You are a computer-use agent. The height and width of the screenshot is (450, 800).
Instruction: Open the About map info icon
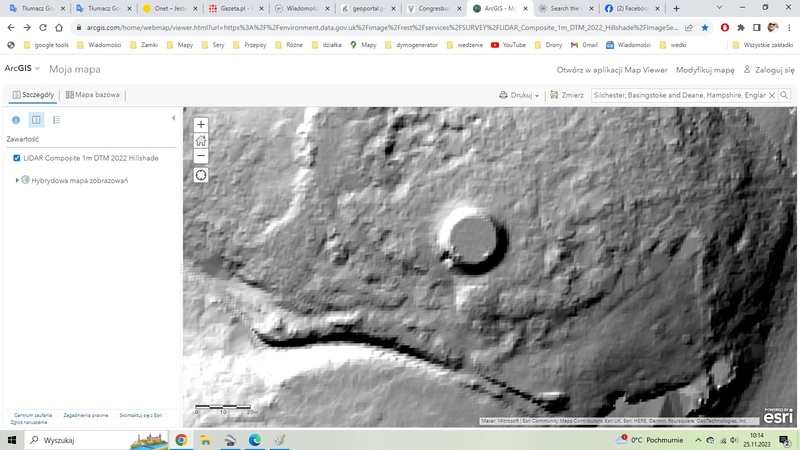tap(16, 120)
